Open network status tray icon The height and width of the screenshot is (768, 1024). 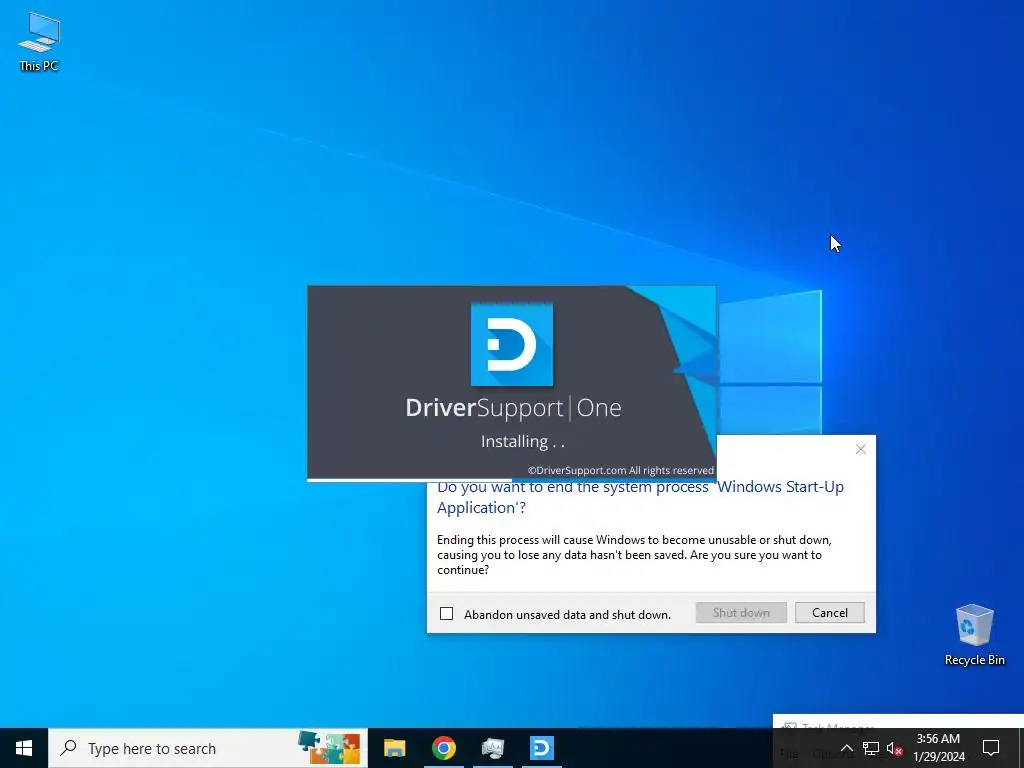pos(871,748)
